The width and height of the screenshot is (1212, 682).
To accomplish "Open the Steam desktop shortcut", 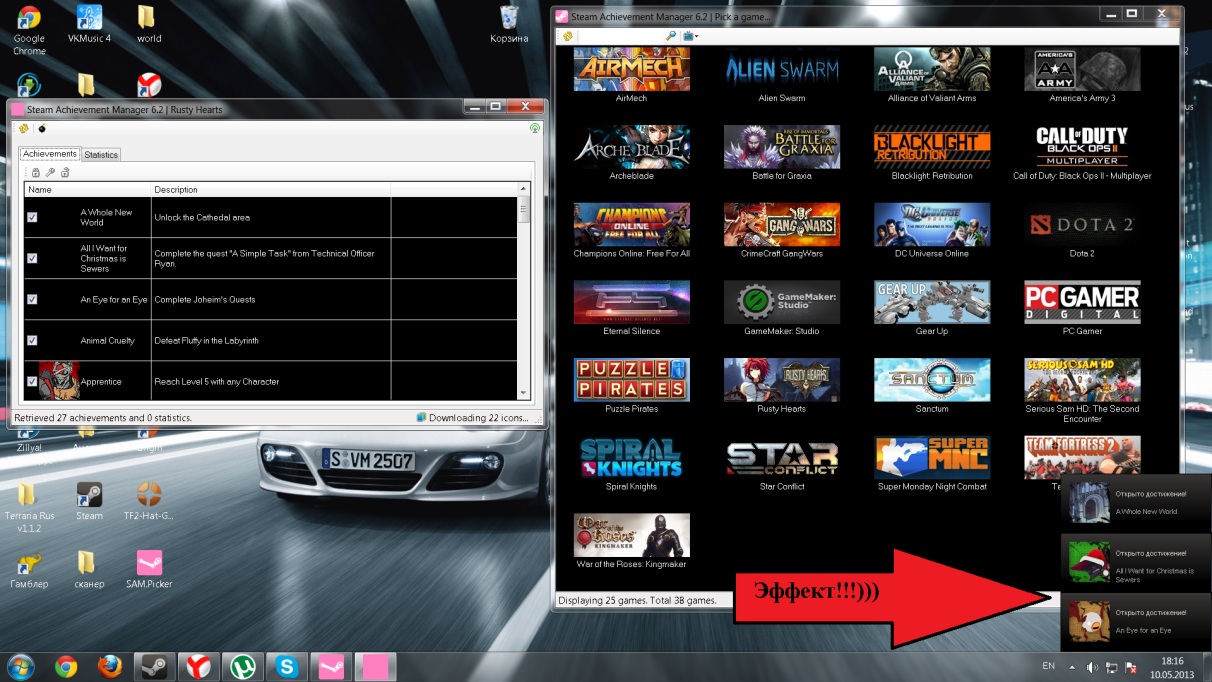I will (89, 500).
